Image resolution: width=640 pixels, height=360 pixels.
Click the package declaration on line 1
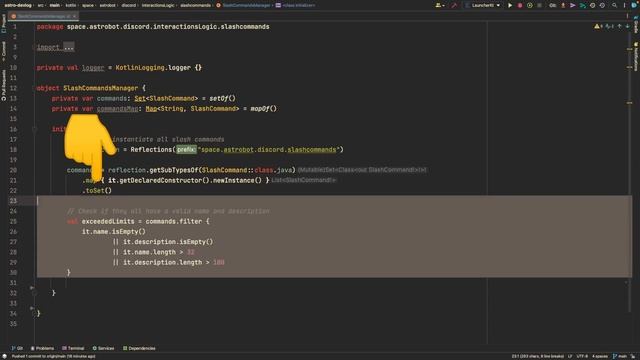[153, 27]
